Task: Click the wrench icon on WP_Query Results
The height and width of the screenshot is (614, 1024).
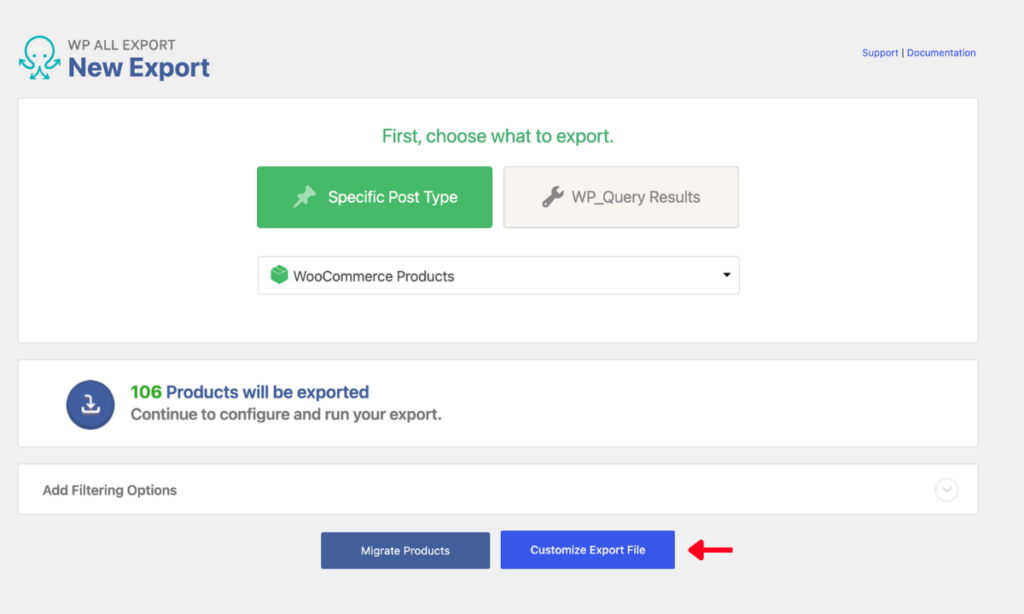Action: tap(552, 197)
